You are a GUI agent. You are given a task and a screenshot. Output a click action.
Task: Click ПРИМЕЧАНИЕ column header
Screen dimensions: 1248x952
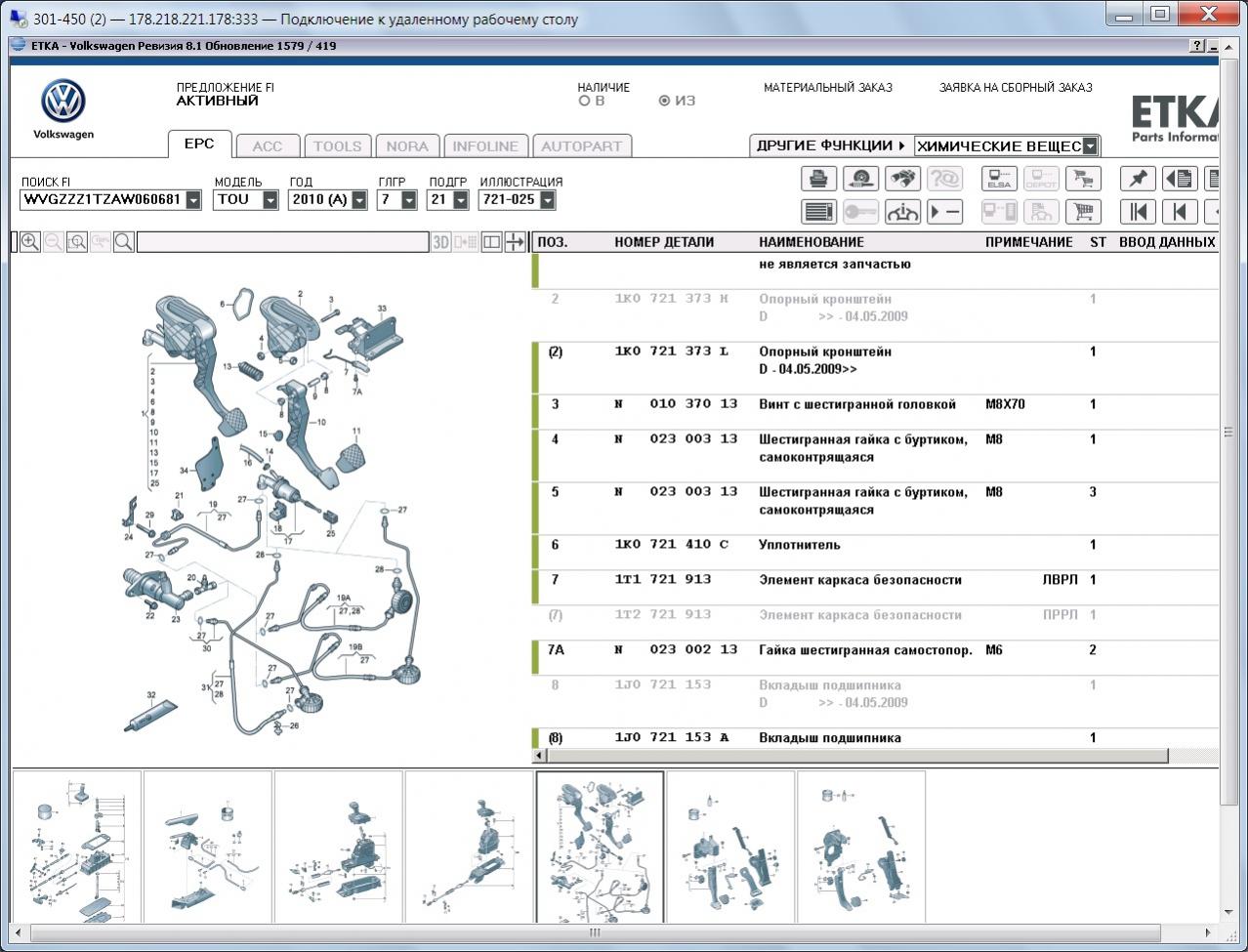click(x=1029, y=242)
